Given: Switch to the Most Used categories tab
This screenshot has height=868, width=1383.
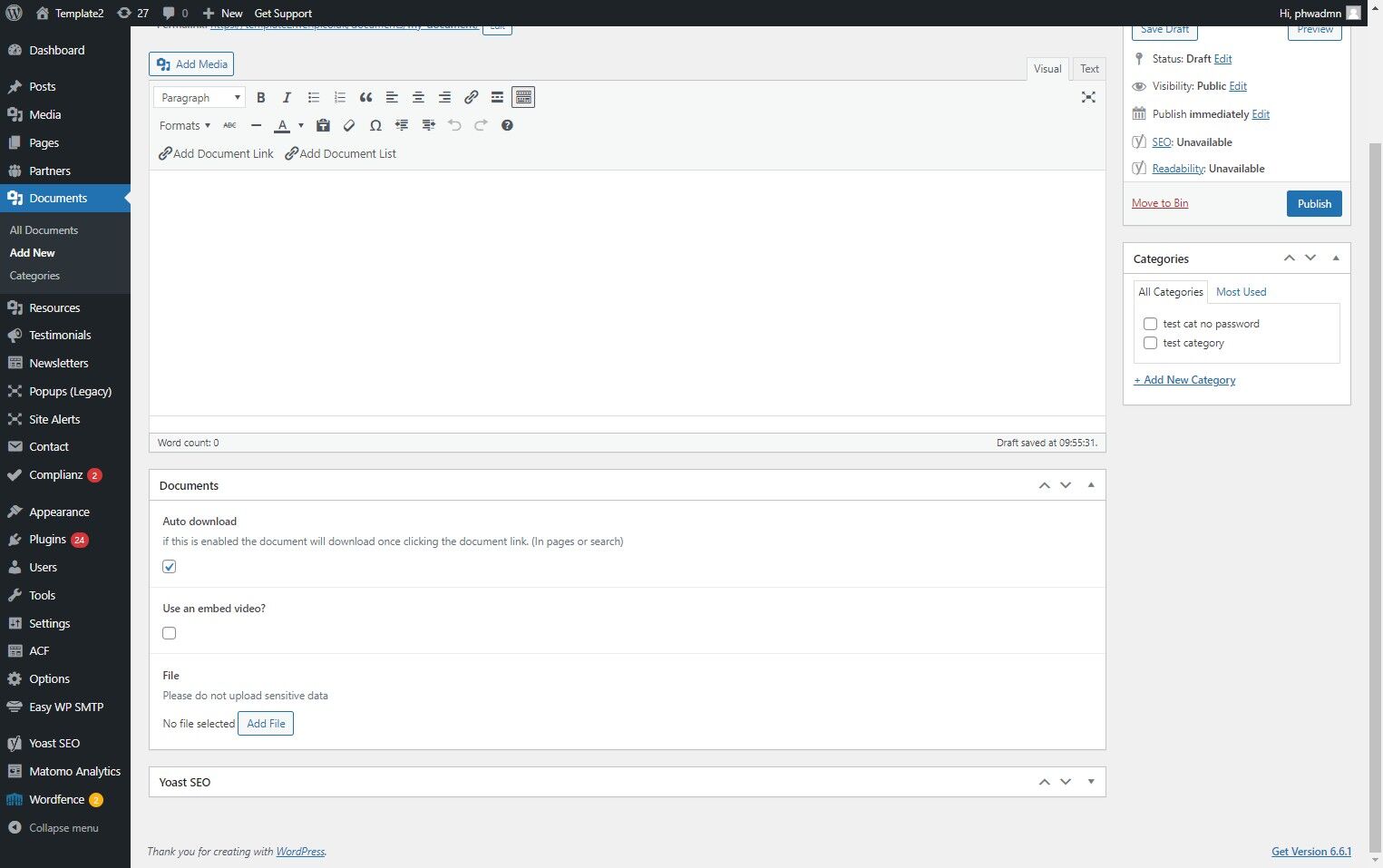Looking at the screenshot, I should (x=1241, y=292).
